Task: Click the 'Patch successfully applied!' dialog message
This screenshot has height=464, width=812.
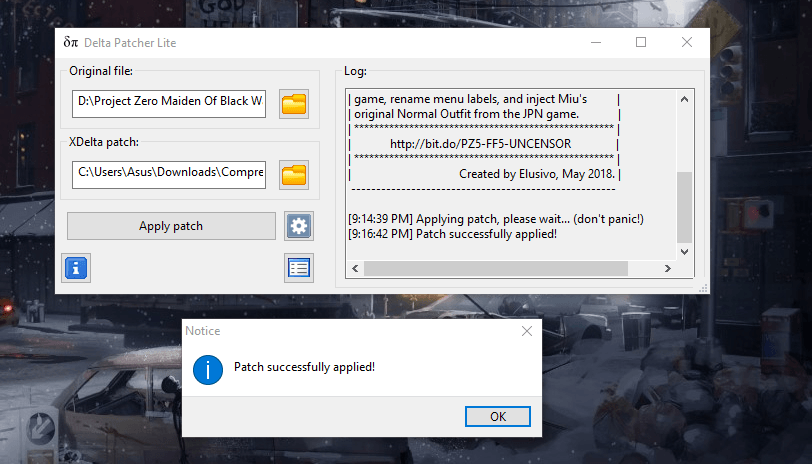Action: [304, 367]
